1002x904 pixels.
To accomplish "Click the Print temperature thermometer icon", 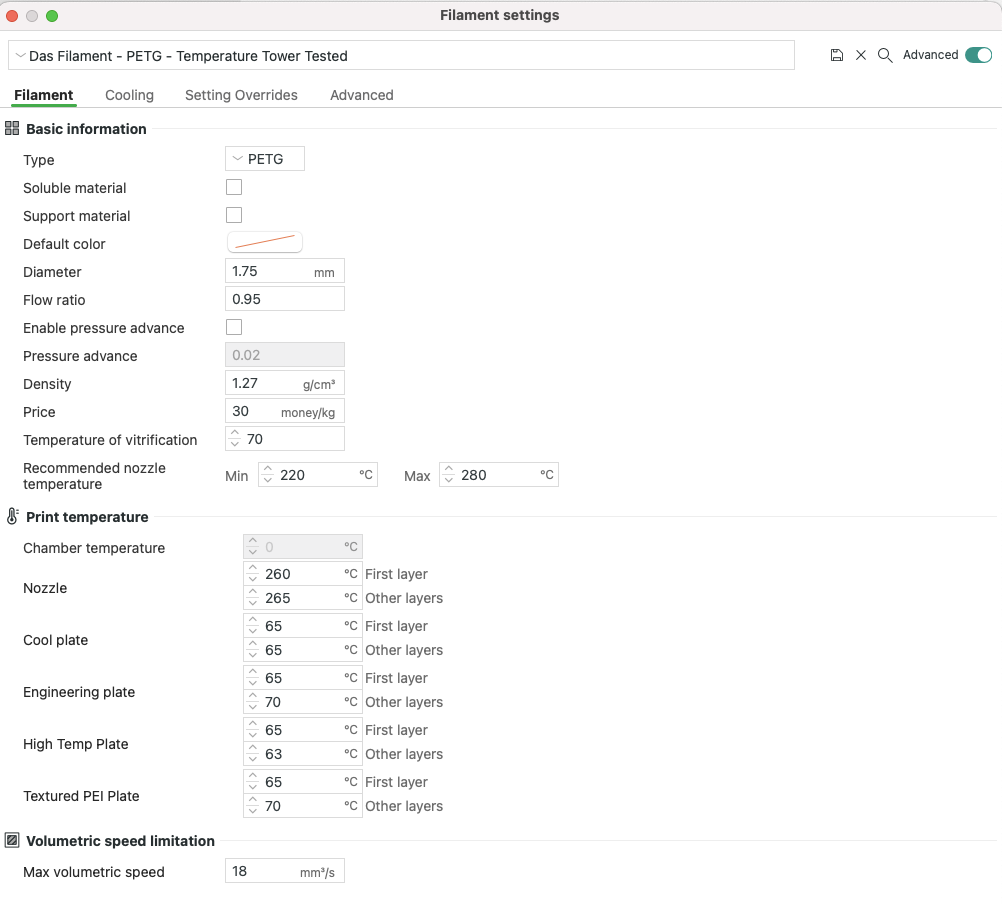I will pyautogui.click(x=12, y=517).
